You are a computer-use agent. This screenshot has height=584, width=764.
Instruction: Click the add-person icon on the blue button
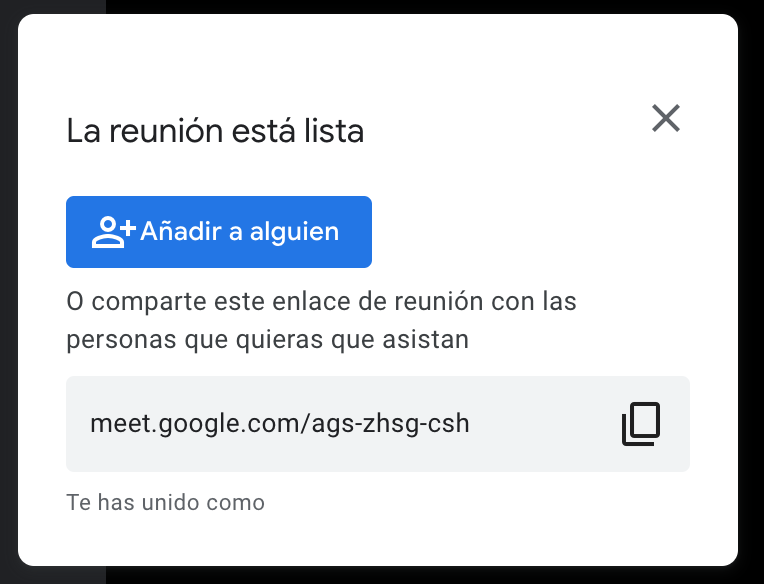(114, 232)
